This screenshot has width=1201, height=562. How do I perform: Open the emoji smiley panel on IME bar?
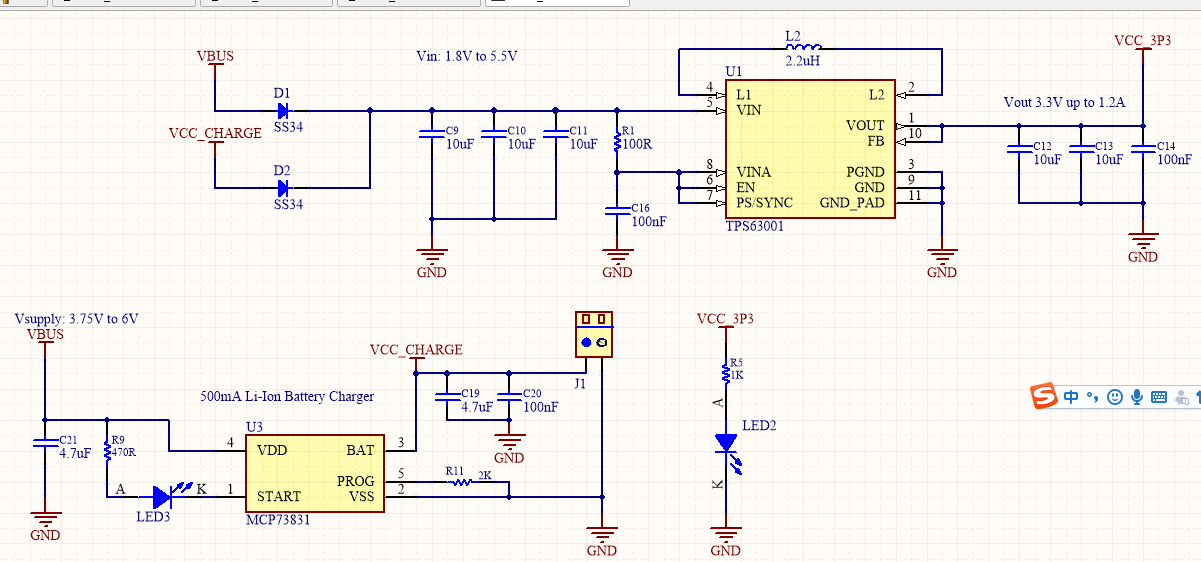click(x=1115, y=397)
